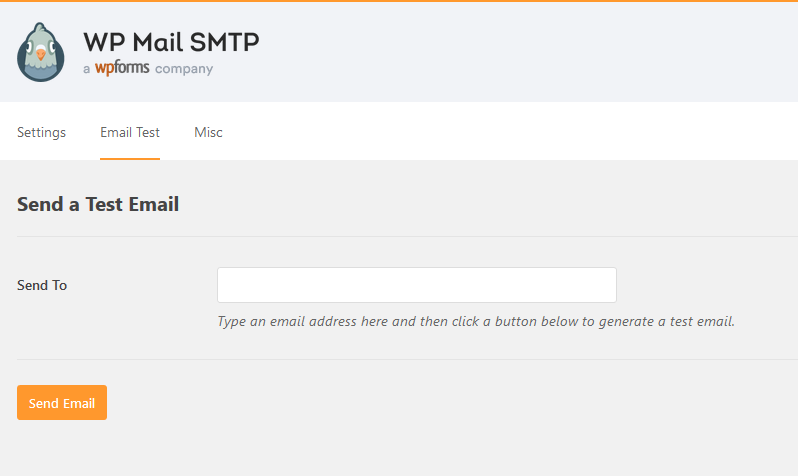The width and height of the screenshot is (798, 476).
Task: Select the Send a Test Email heading
Action: pyautogui.click(x=98, y=204)
